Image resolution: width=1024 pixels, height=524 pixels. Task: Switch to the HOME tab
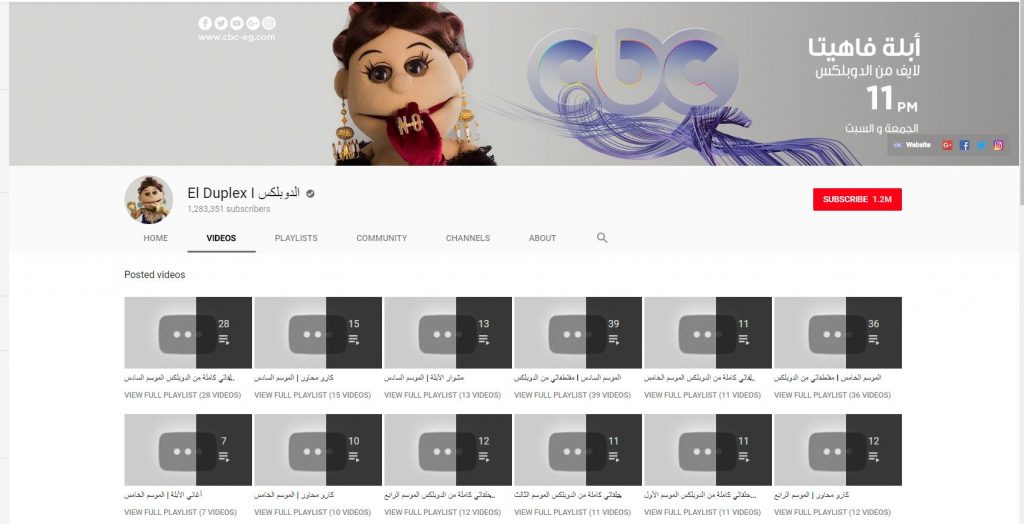155,238
